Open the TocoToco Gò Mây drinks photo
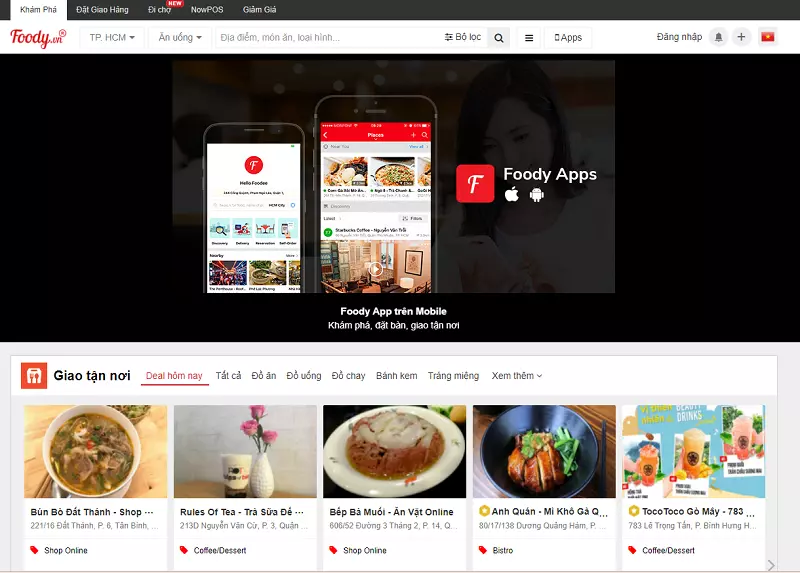The height and width of the screenshot is (573, 800). [x=693, y=452]
